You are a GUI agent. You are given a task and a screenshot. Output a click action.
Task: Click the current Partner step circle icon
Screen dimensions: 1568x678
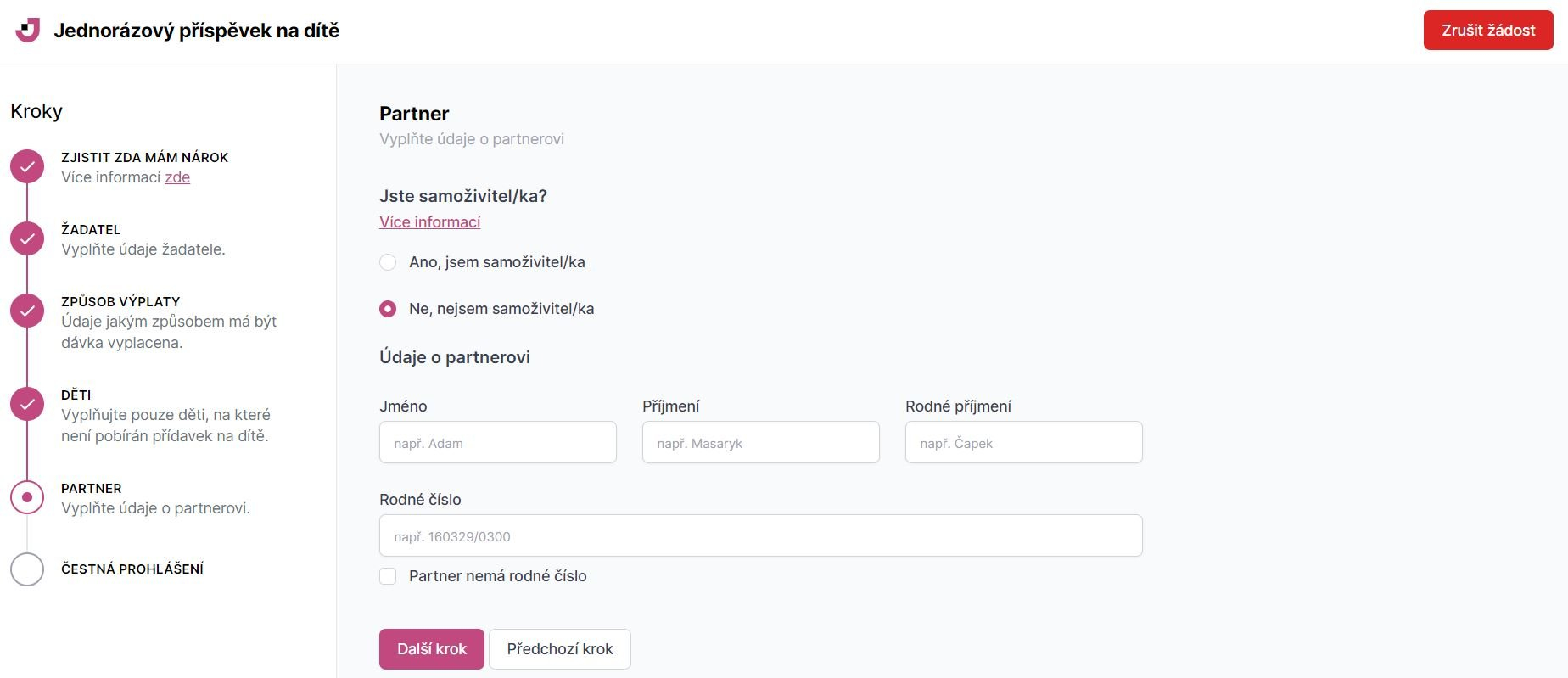pyautogui.click(x=27, y=497)
